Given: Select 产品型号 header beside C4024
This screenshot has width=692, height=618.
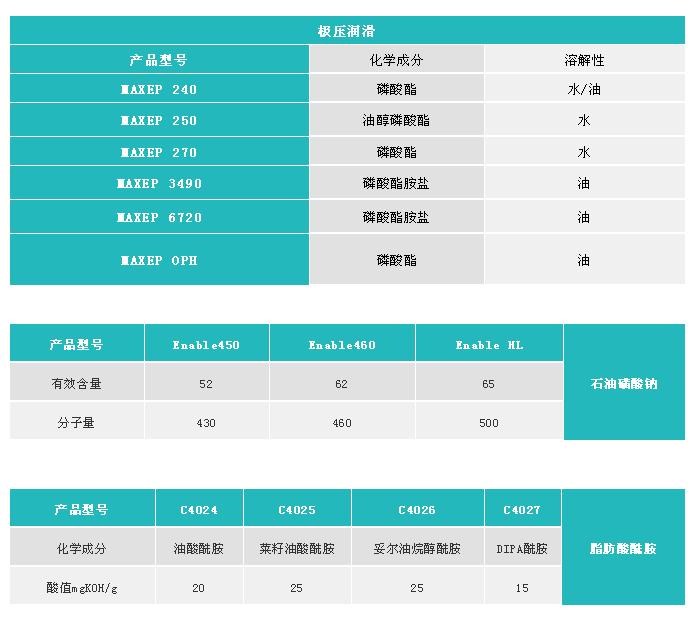Looking at the screenshot, I should [x=82, y=509].
